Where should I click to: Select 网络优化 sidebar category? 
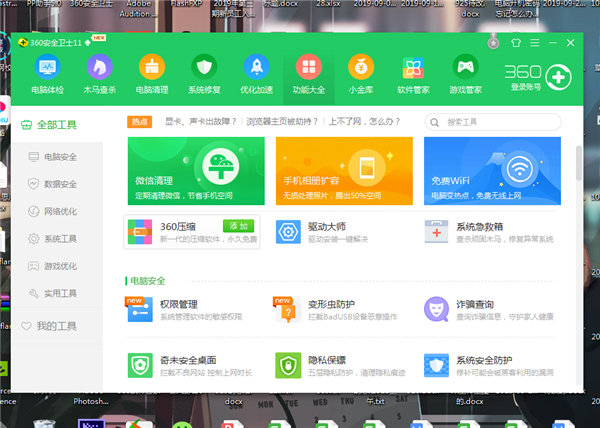(52, 212)
